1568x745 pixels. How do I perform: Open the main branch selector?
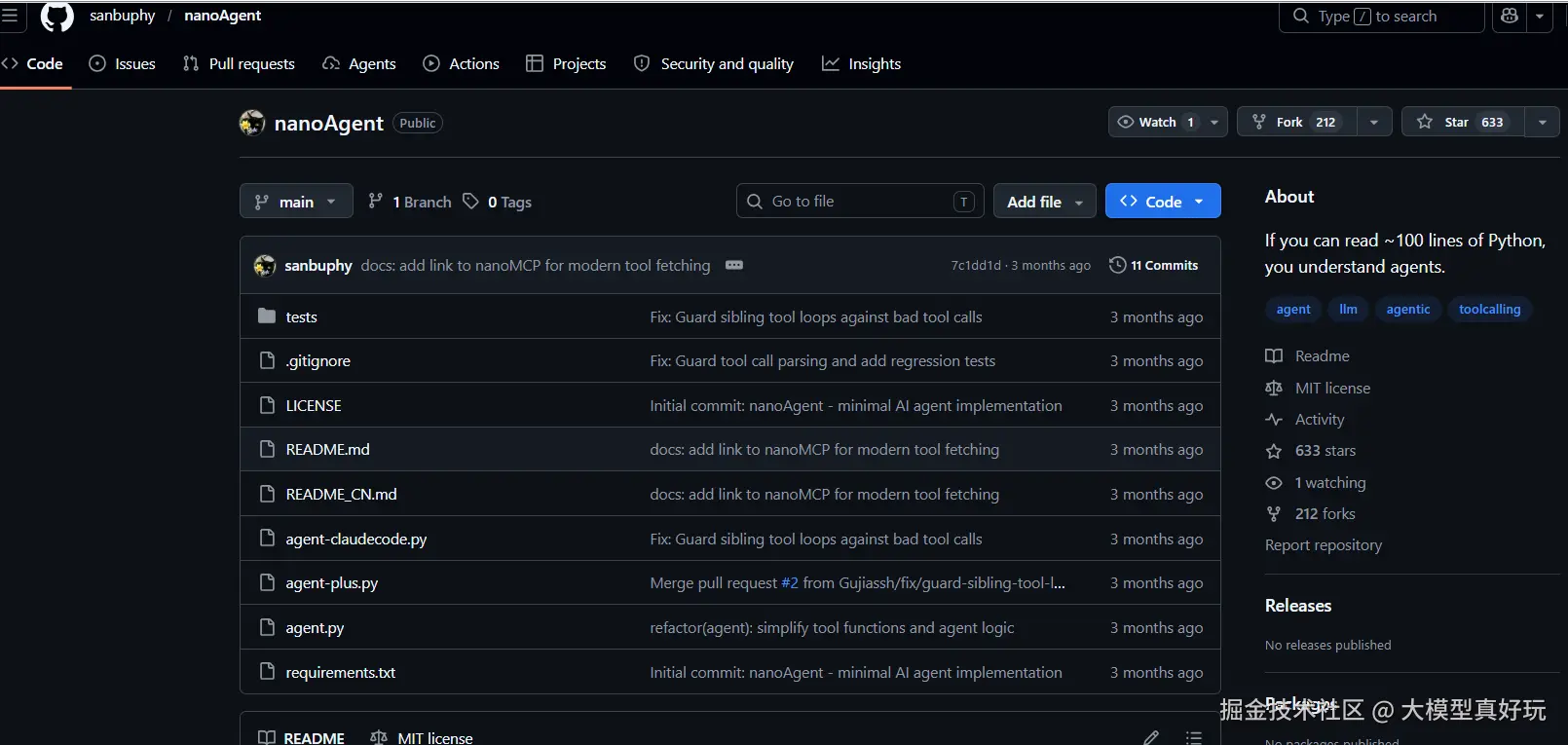tap(296, 202)
